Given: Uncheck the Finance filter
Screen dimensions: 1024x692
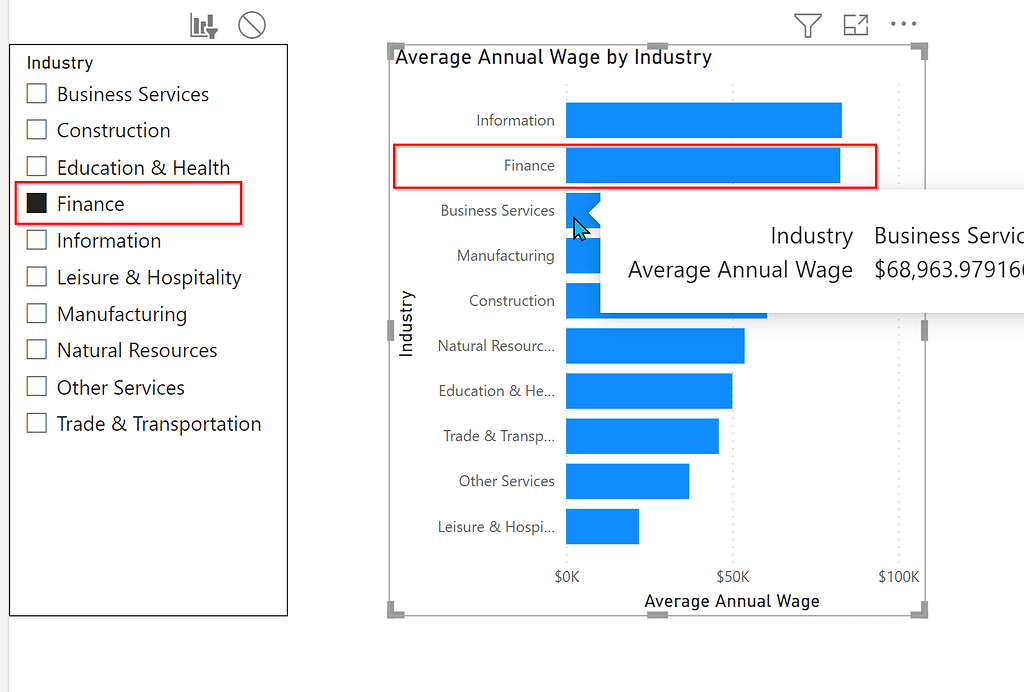Looking at the screenshot, I should tap(37, 203).
